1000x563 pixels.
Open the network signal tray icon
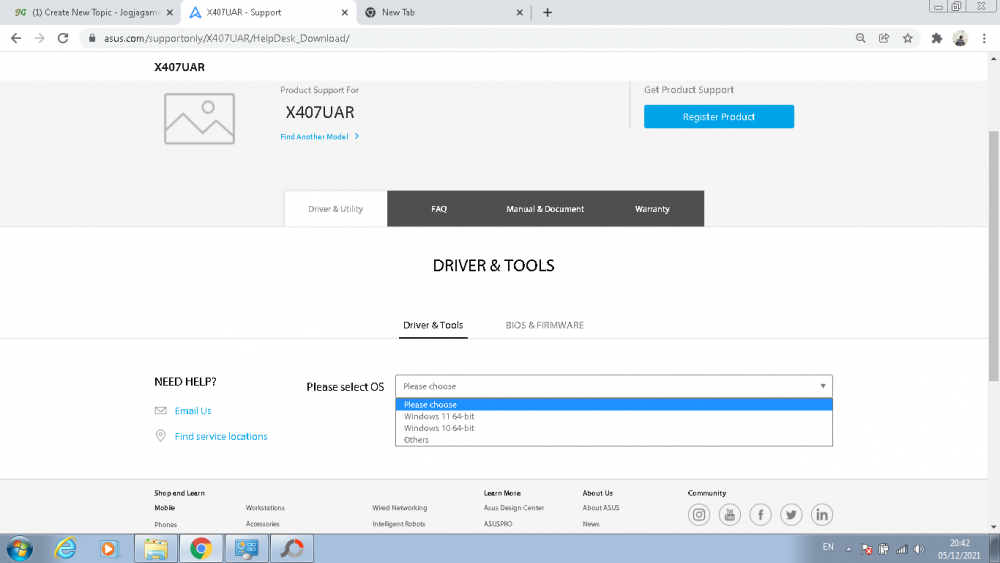point(902,549)
